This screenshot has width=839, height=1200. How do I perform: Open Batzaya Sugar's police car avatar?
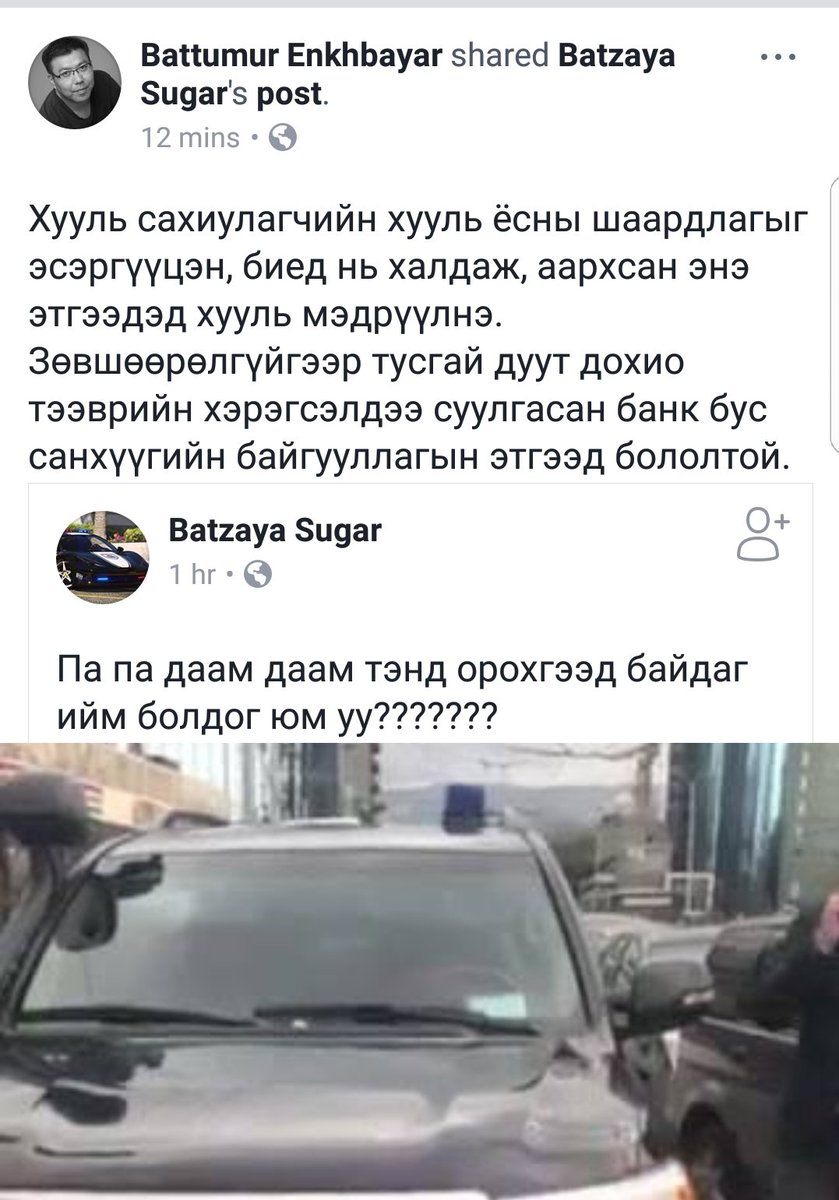coord(102,557)
